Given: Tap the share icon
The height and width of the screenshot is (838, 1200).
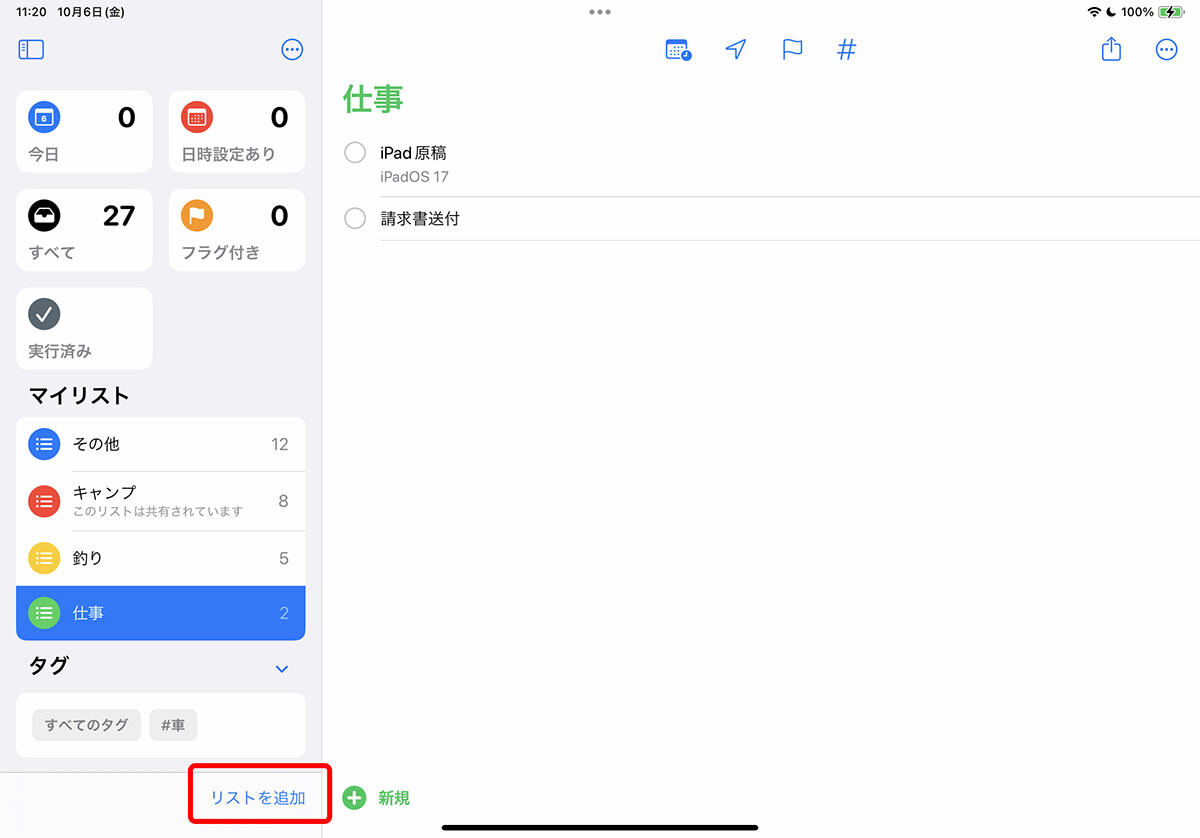Looking at the screenshot, I should tap(1111, 49).
